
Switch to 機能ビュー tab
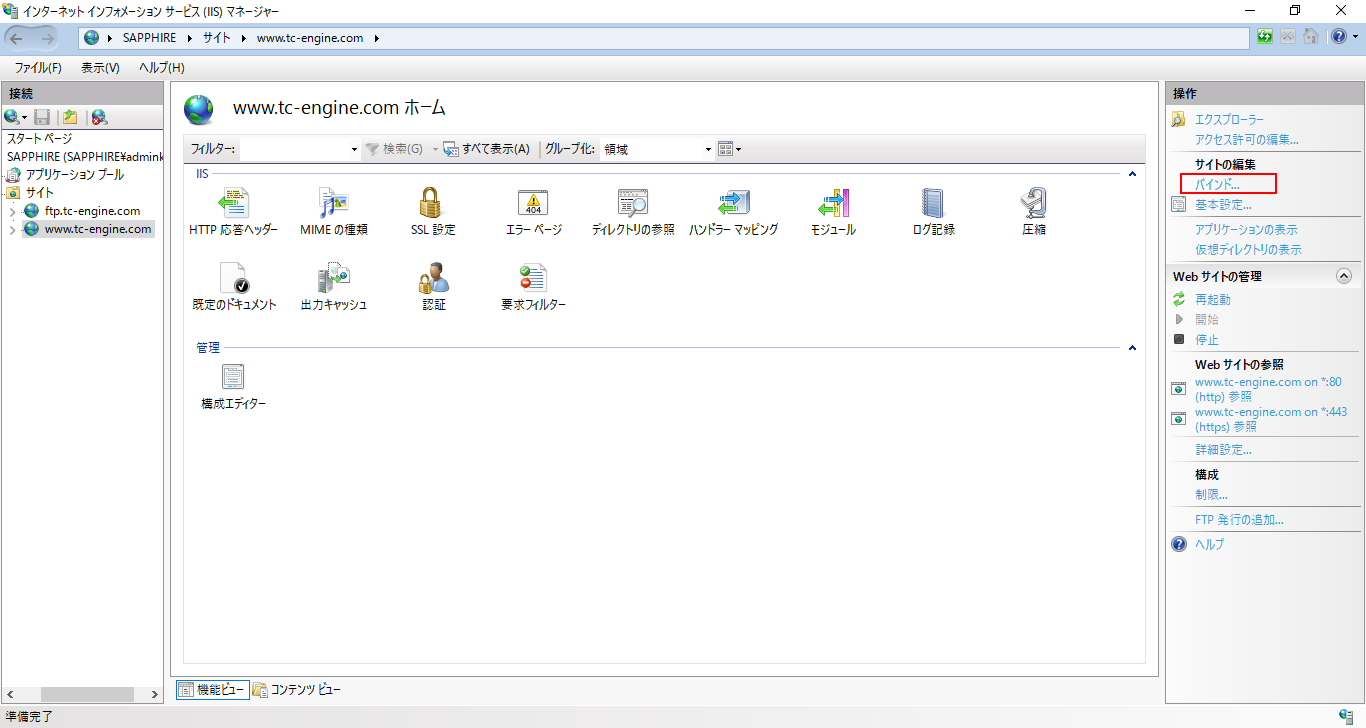click(211, 689)
